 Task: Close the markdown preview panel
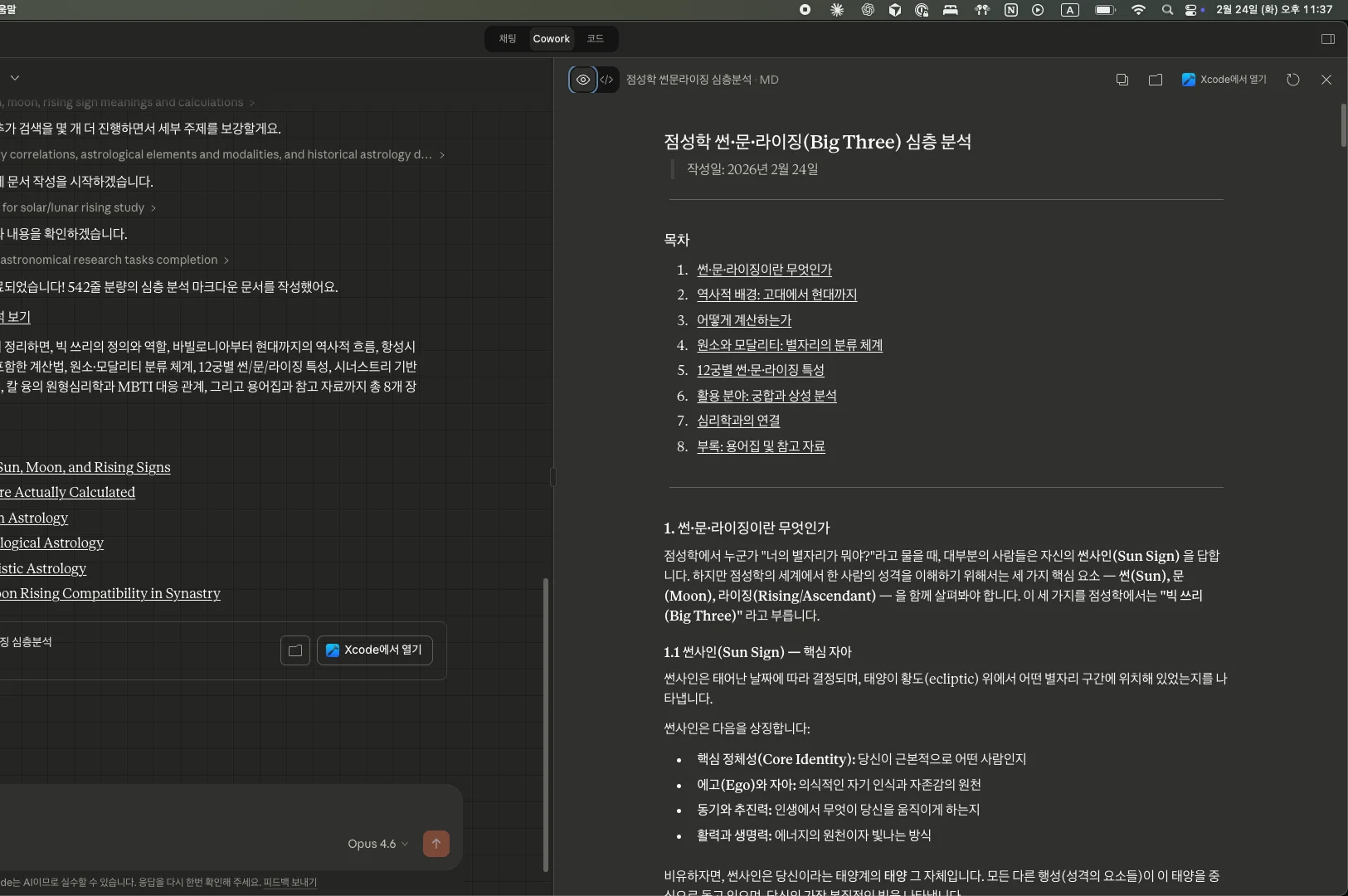[1326, 80]
